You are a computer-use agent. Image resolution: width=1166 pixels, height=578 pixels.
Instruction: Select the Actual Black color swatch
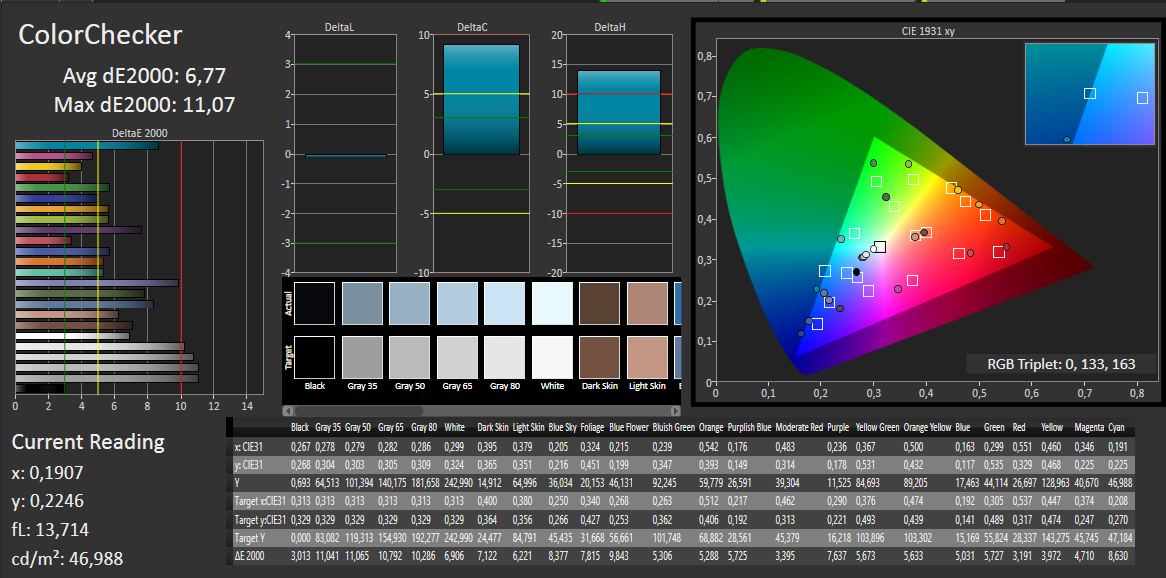314,303
